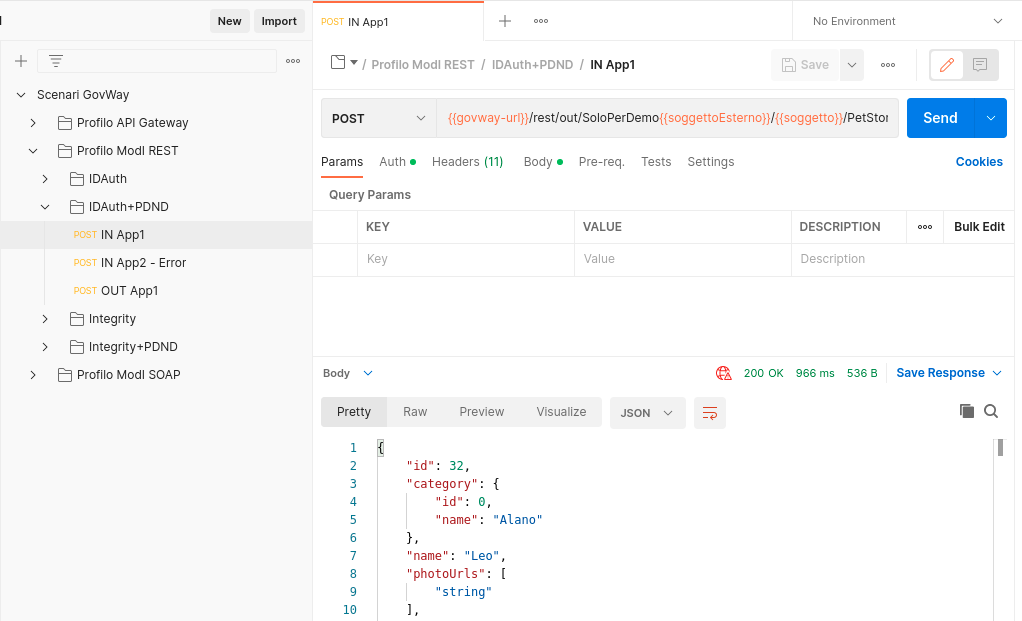Select the Raw response view

coord(415,412)
